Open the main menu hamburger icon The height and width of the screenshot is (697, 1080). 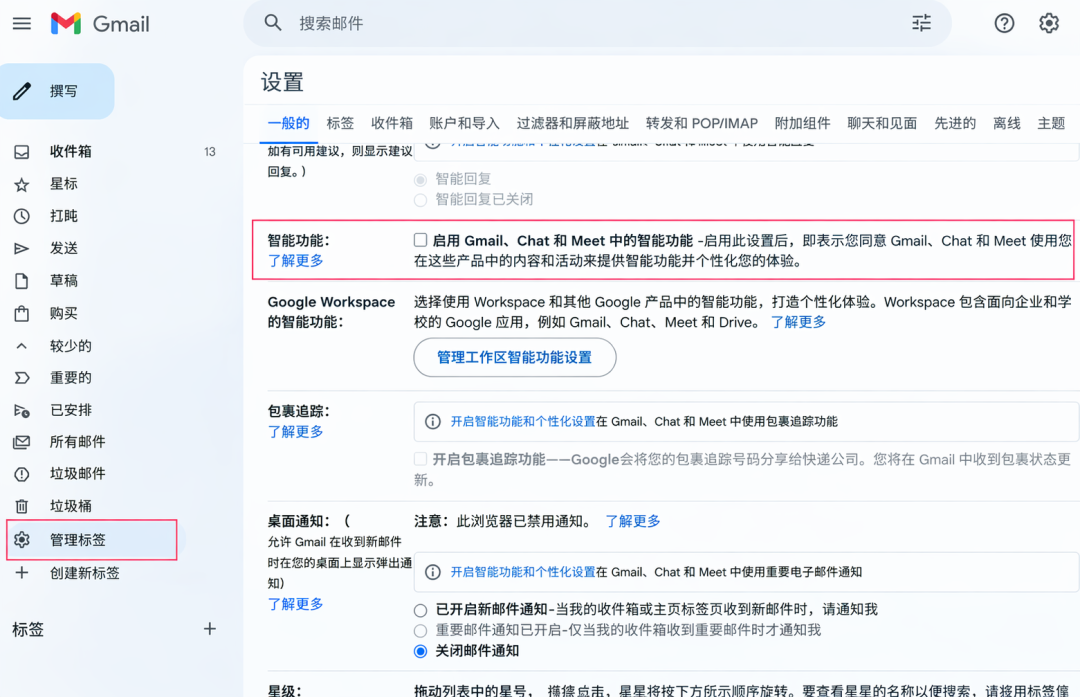(22, 23)
